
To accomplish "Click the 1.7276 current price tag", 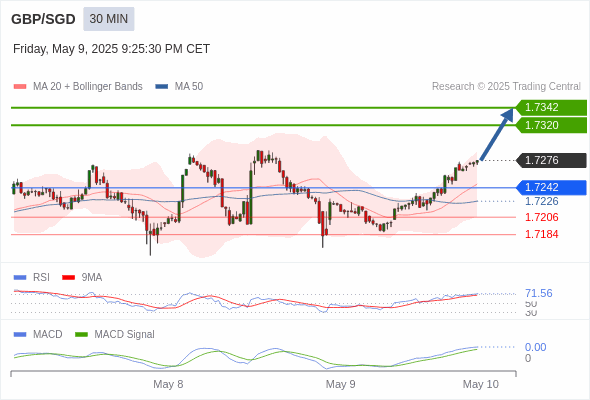I will pyautogui.click(x=551, y=160).
